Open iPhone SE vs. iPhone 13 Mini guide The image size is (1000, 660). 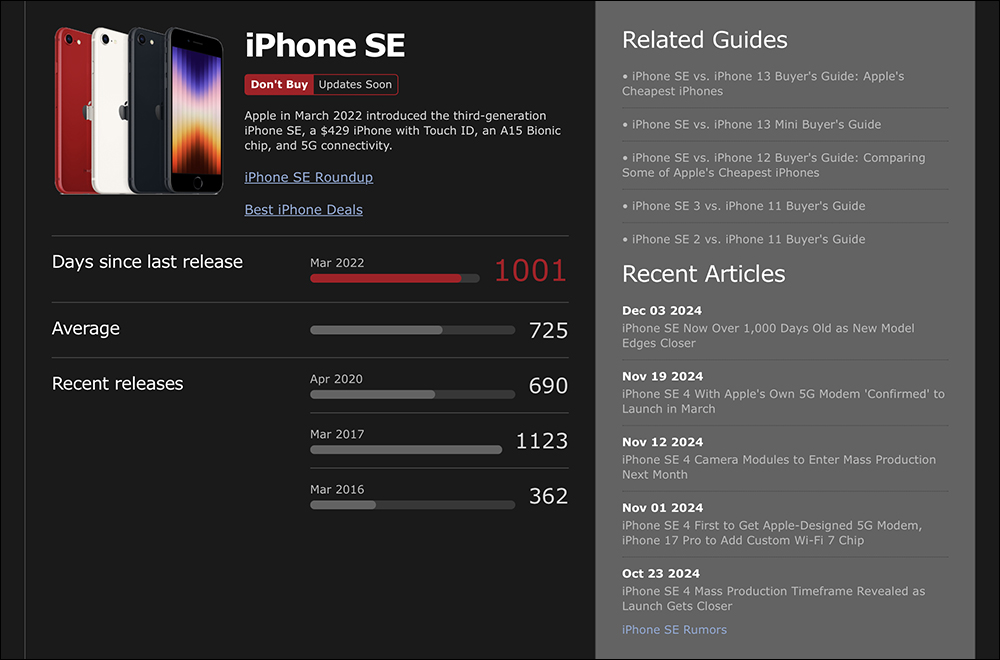751,124
